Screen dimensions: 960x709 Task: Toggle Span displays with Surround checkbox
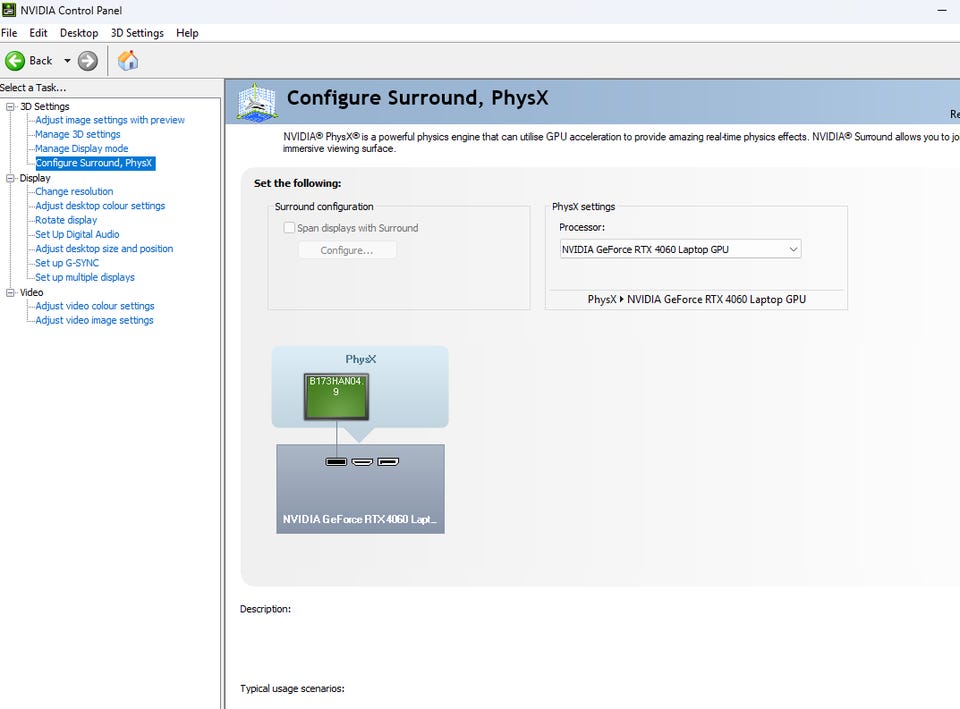[x=289, y=228]
